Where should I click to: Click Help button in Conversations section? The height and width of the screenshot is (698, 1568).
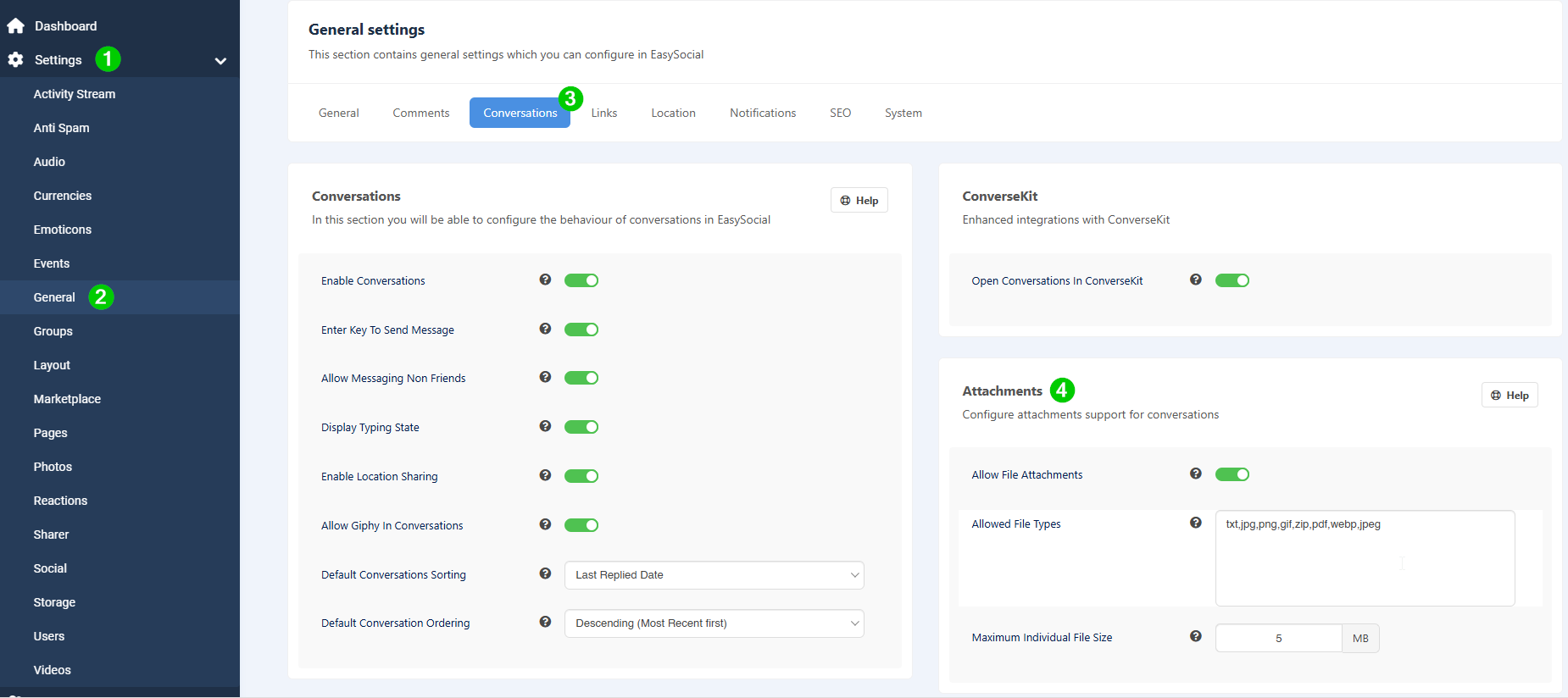pos(859,201)
